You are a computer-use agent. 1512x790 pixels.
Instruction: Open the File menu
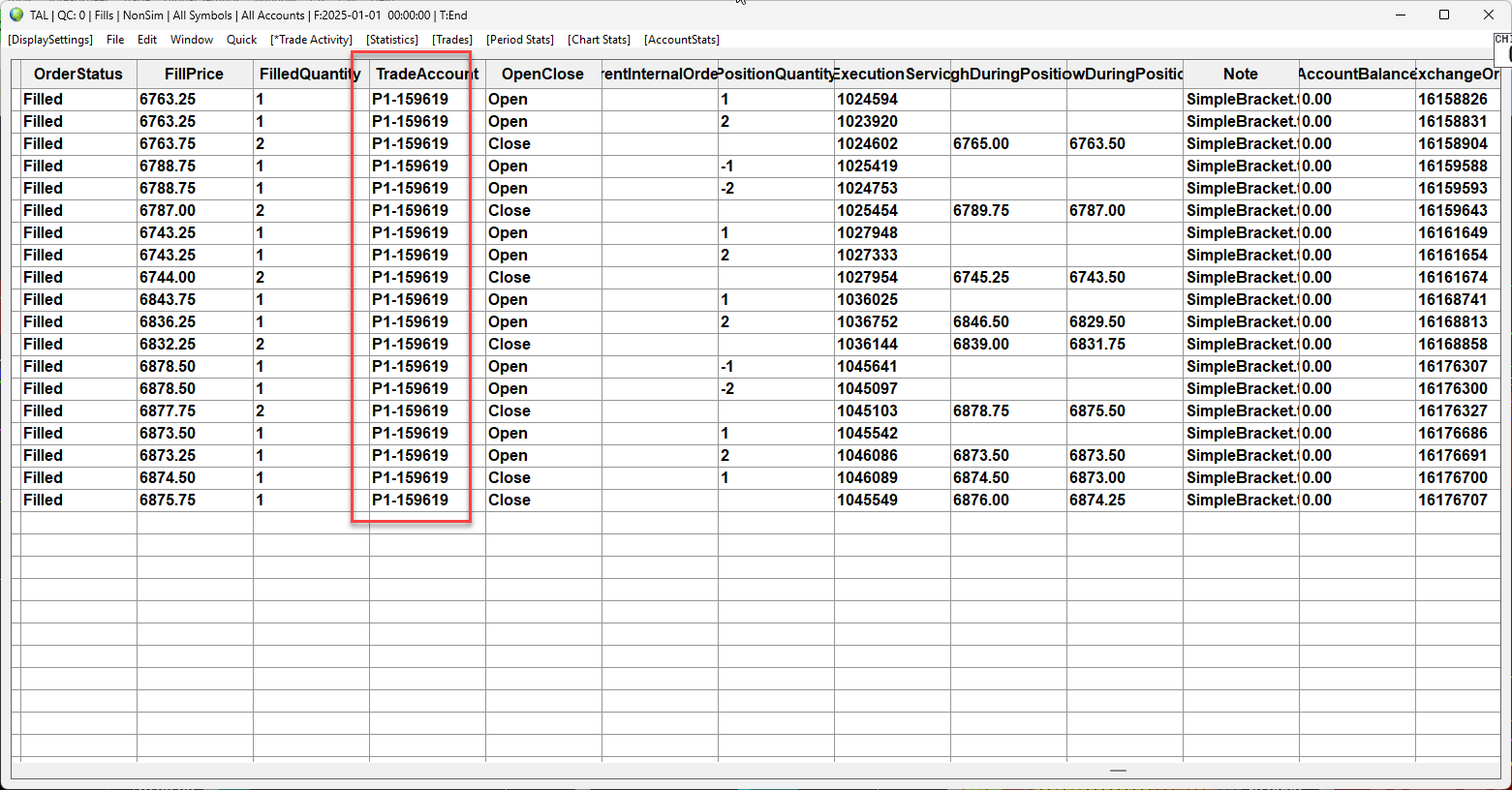click(x=115, y=40)
